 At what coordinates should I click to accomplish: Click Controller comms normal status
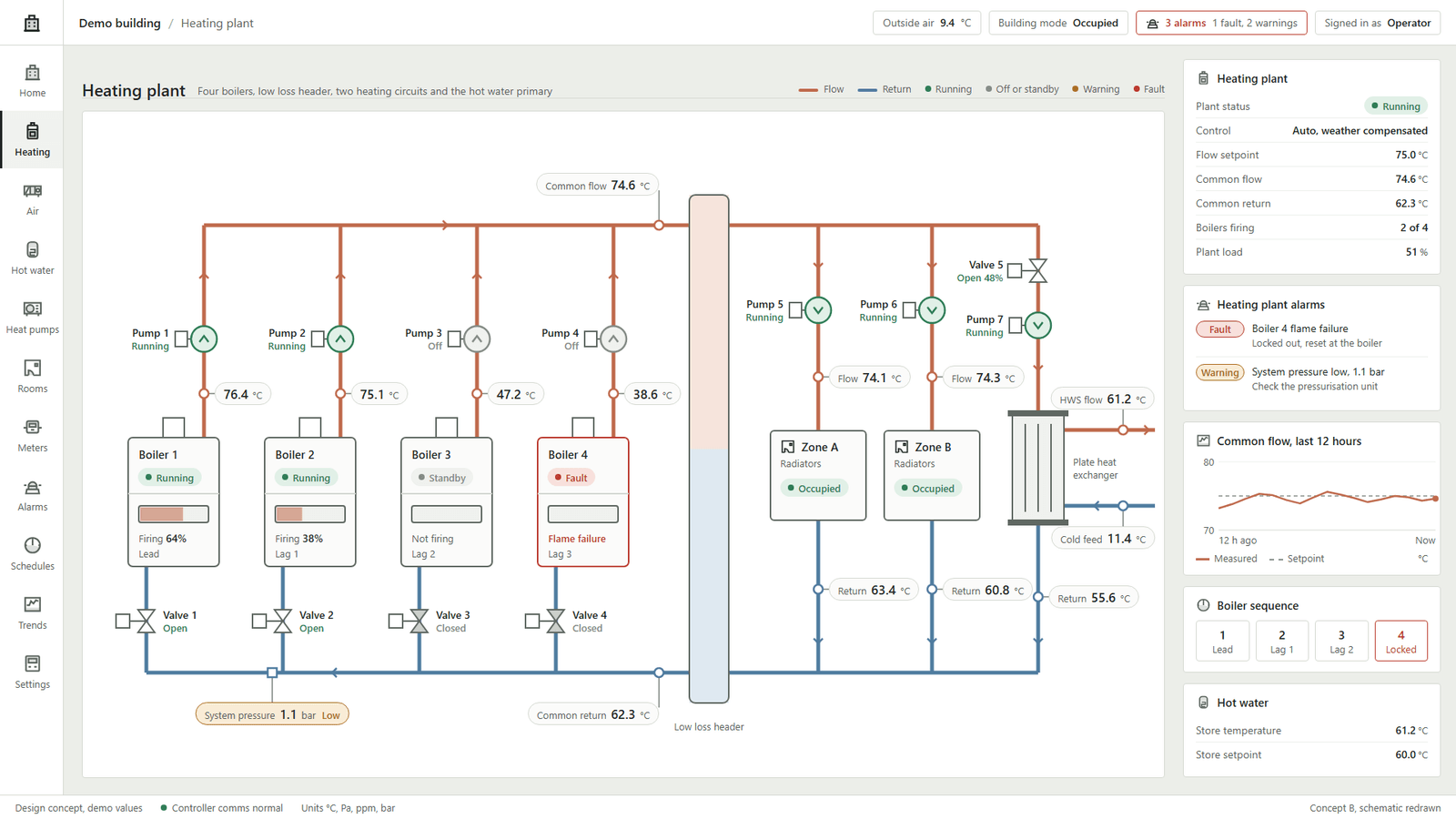pyautogui.click(x=221, y=808)
